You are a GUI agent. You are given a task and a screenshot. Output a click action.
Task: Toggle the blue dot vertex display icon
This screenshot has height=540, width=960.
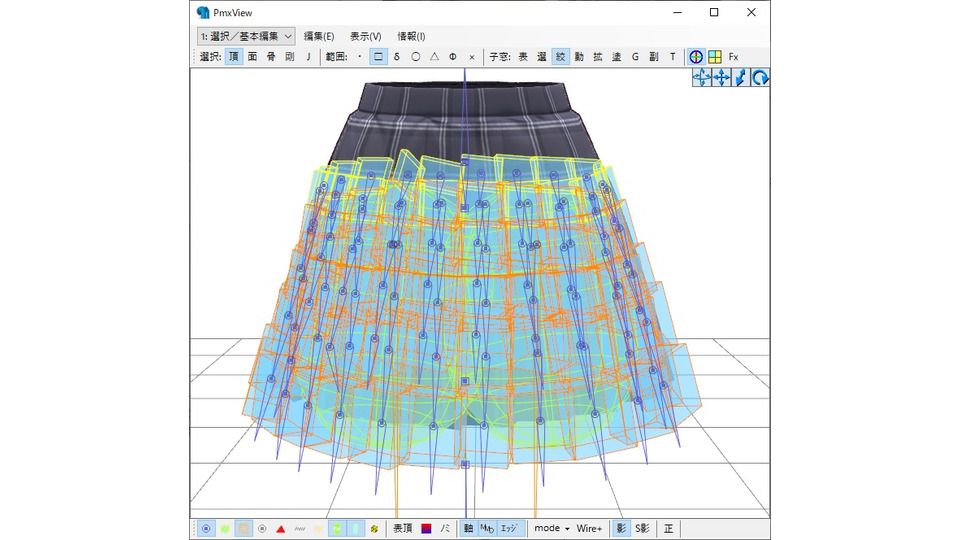(x=206, y=528)
